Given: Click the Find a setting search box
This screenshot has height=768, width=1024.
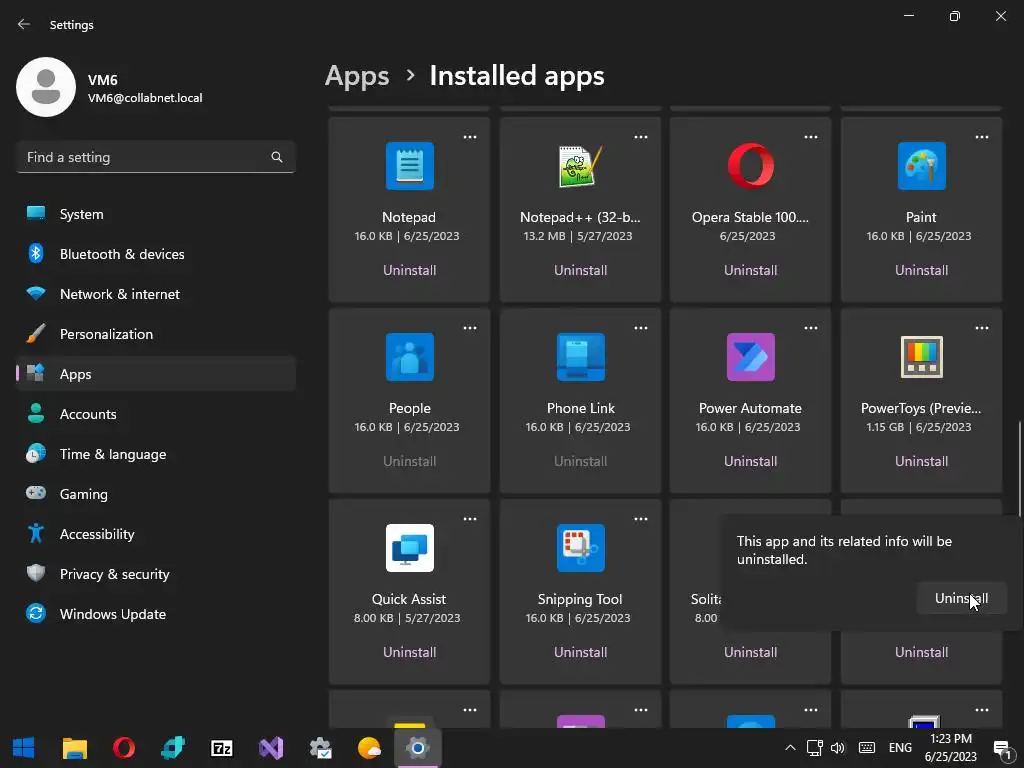Looking at the screenshot, I should tap(155, 157).
